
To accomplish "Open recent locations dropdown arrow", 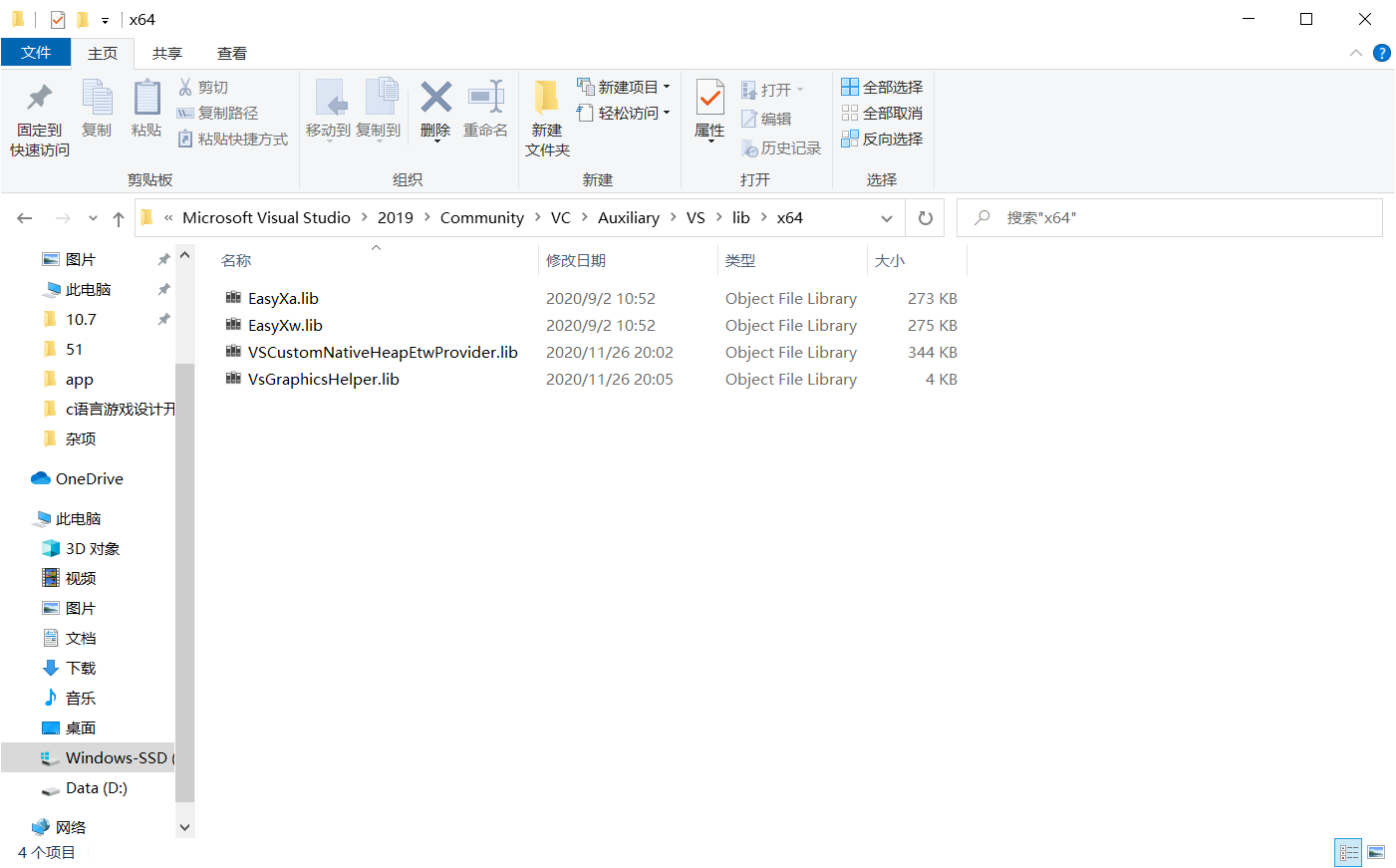I will tap(93, 218).
